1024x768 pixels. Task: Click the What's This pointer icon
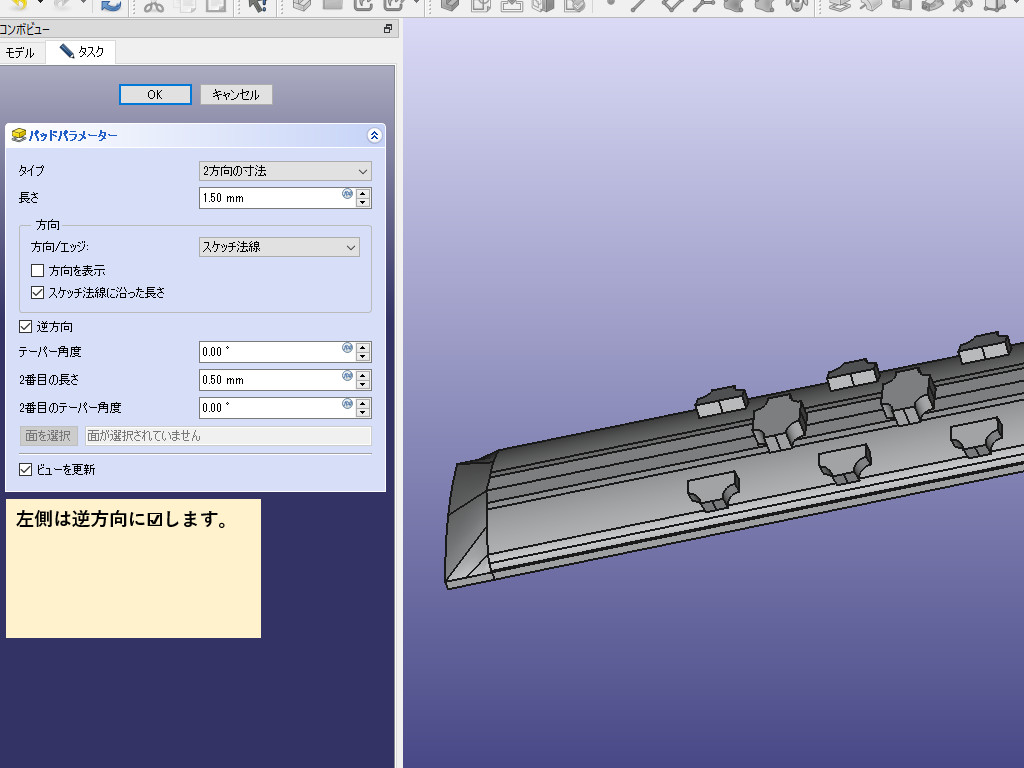click(x=258, y=6)
